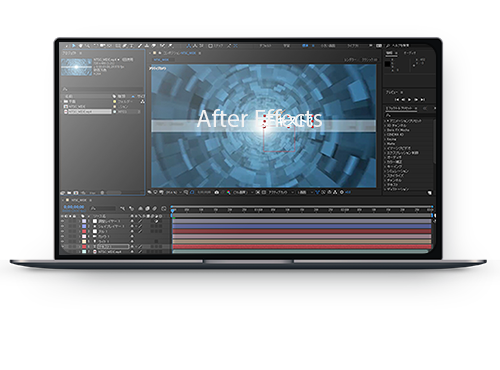Viewport: 500px width, 370px height.
Task: Open the Graph Editor in timeline
Action: [164, 208]
